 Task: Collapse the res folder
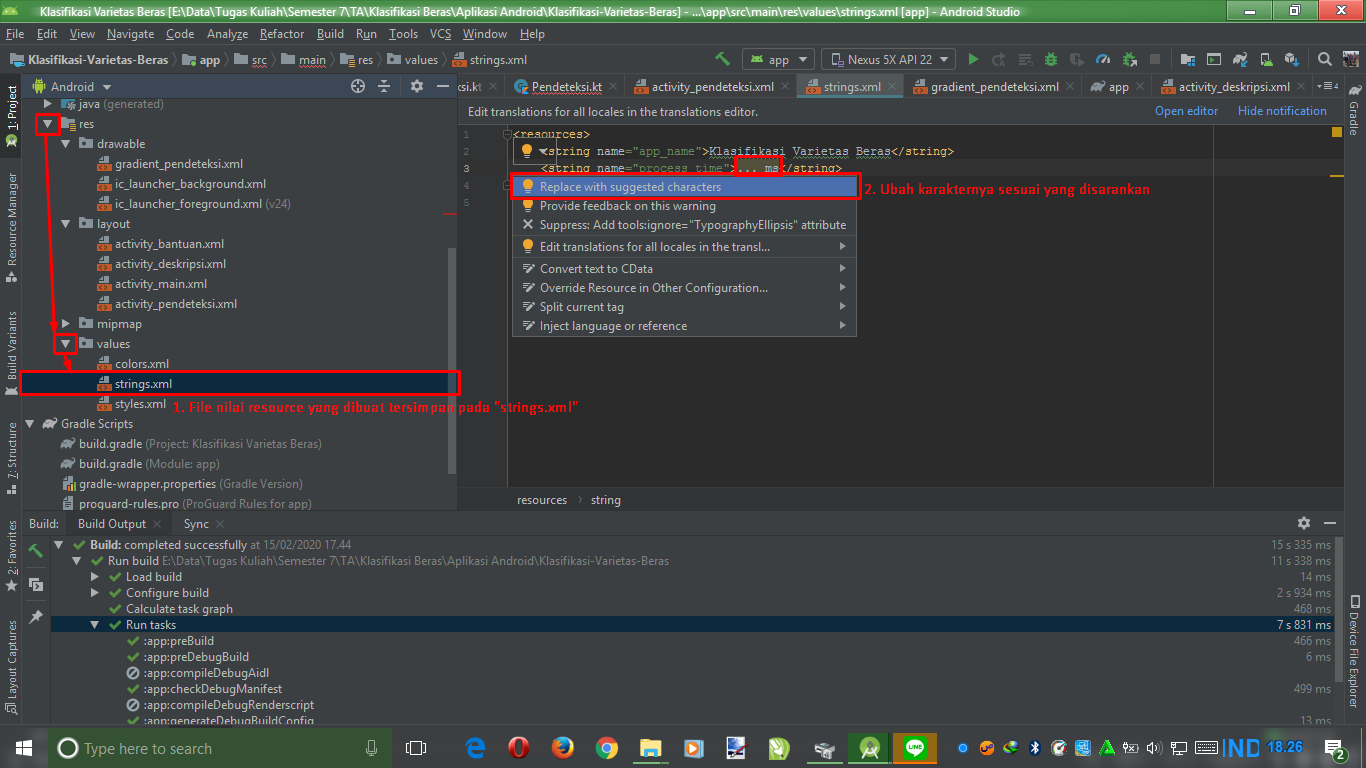[x=47, y=124]
